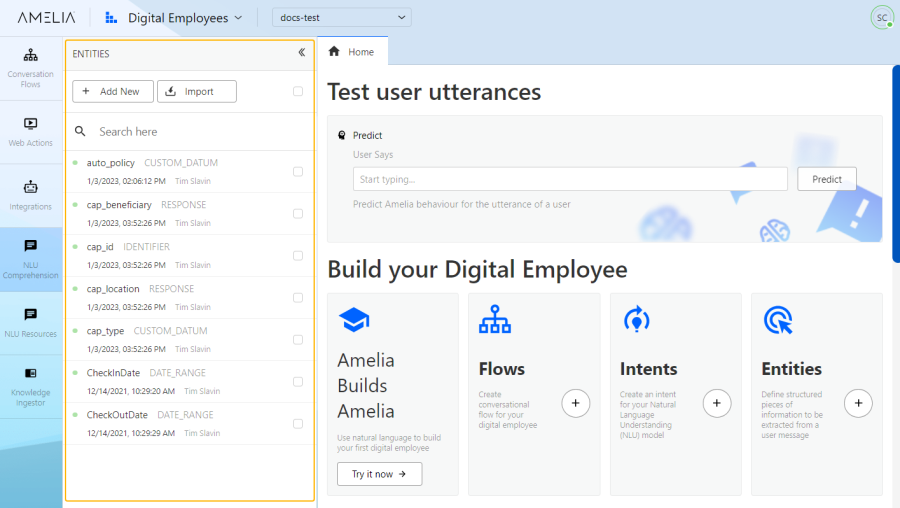The height and width of the screenshot is (508, 900).
Task: Click the Amelia logo
Action: (x=46, y=18)
